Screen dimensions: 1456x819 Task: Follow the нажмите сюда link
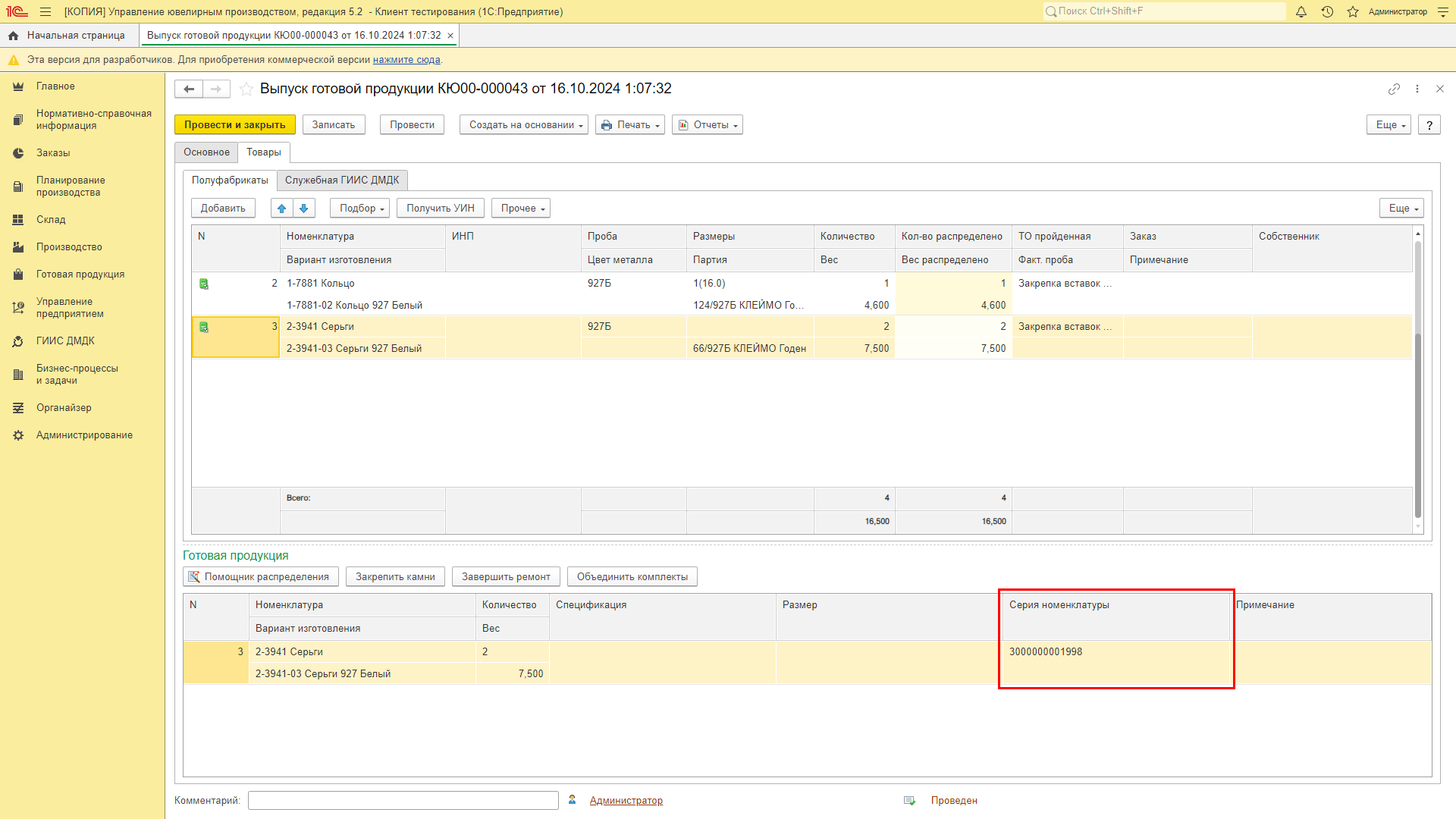[406, 60]
